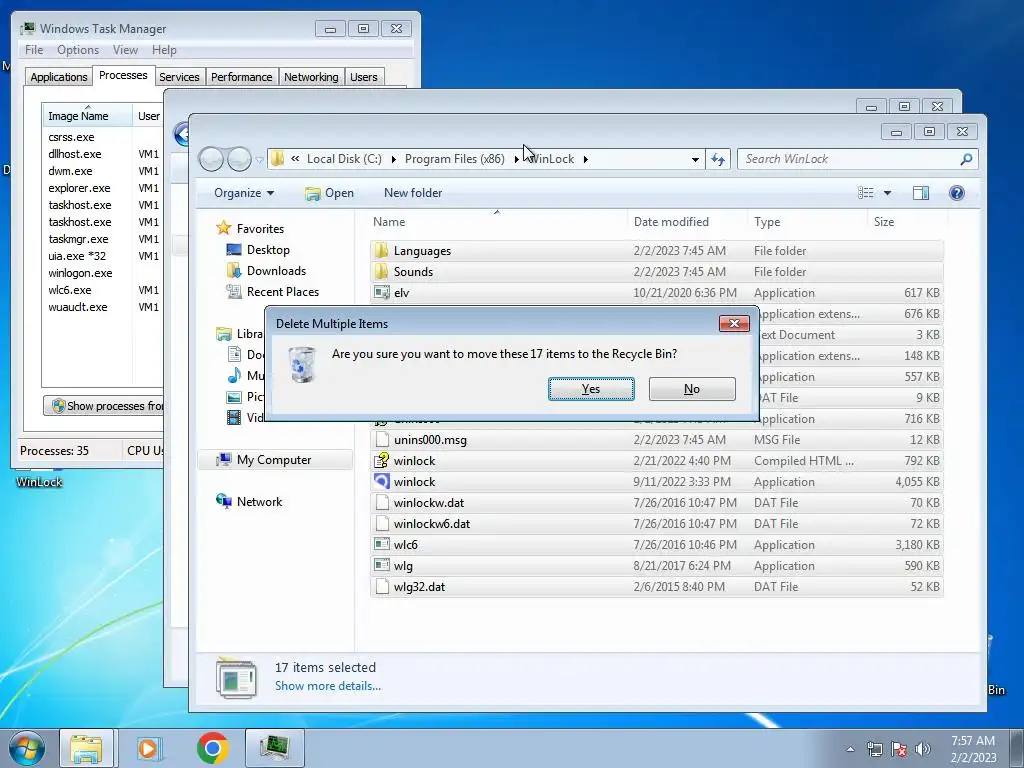
Task: Select the Languages folder icon
Action: pyautogui.click(x=381, y=251)
